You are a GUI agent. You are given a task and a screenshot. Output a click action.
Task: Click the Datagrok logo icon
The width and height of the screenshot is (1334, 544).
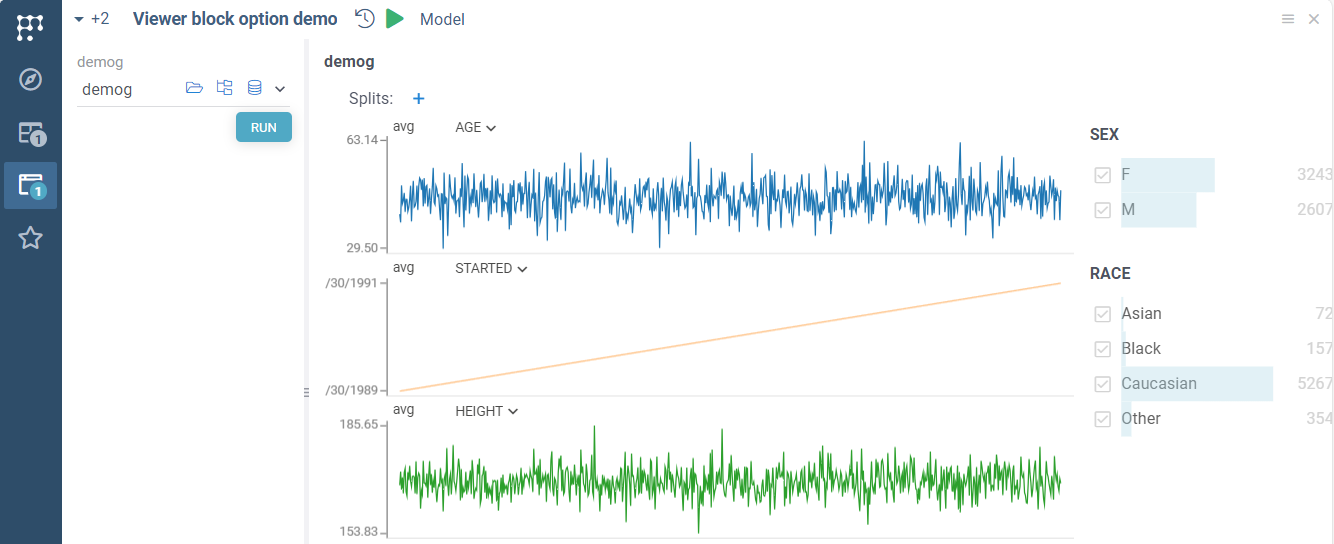pyautogui.click(x=30, y=27)
